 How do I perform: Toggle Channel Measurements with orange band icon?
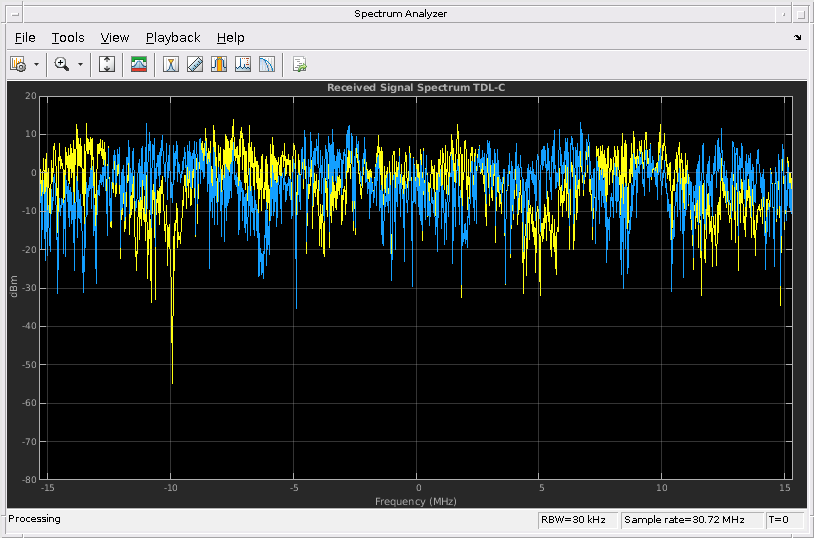pos(219,64)
